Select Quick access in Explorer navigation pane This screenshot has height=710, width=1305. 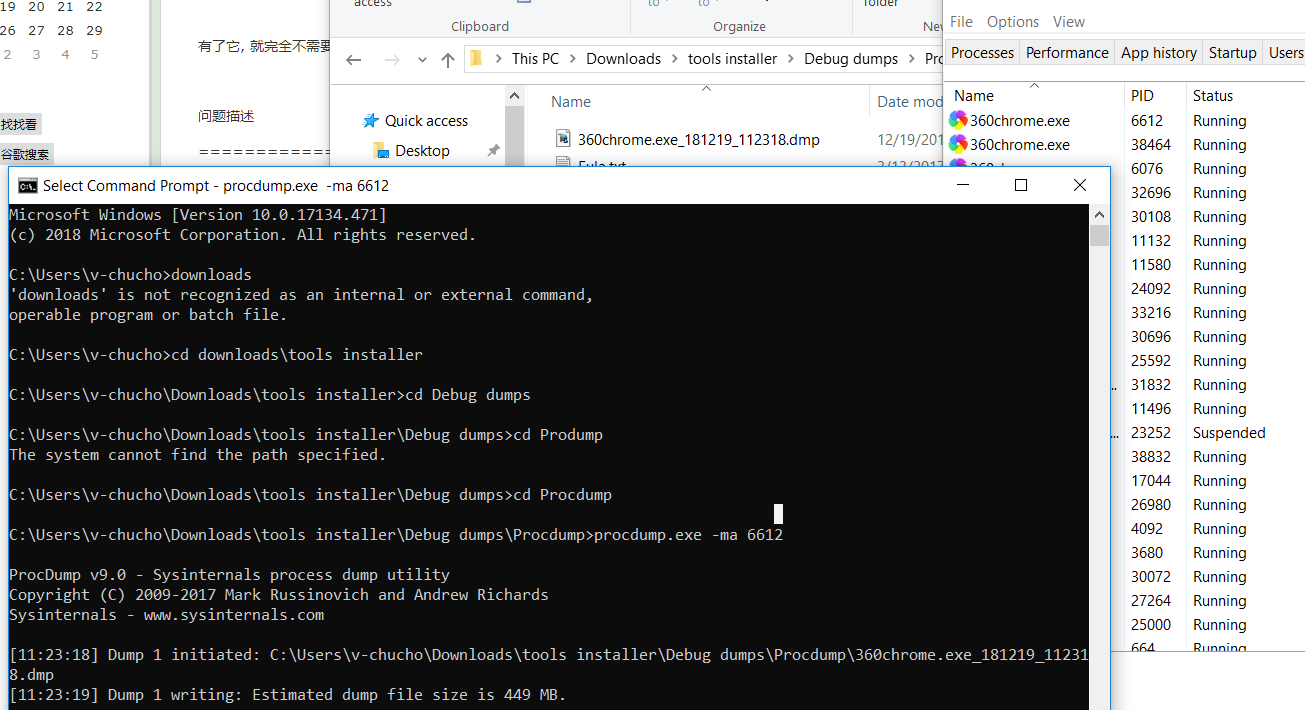(426, 121)
